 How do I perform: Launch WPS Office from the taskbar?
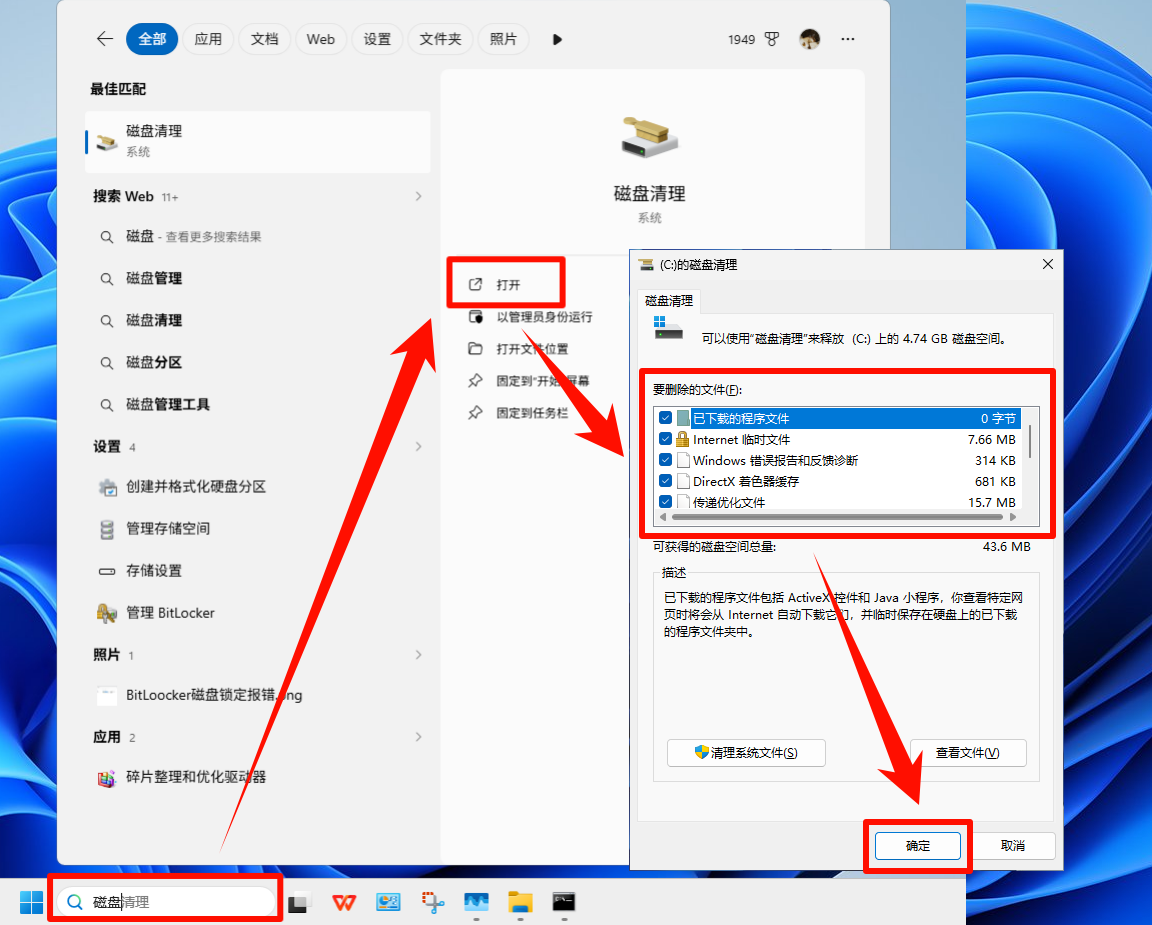pos(344,901)
